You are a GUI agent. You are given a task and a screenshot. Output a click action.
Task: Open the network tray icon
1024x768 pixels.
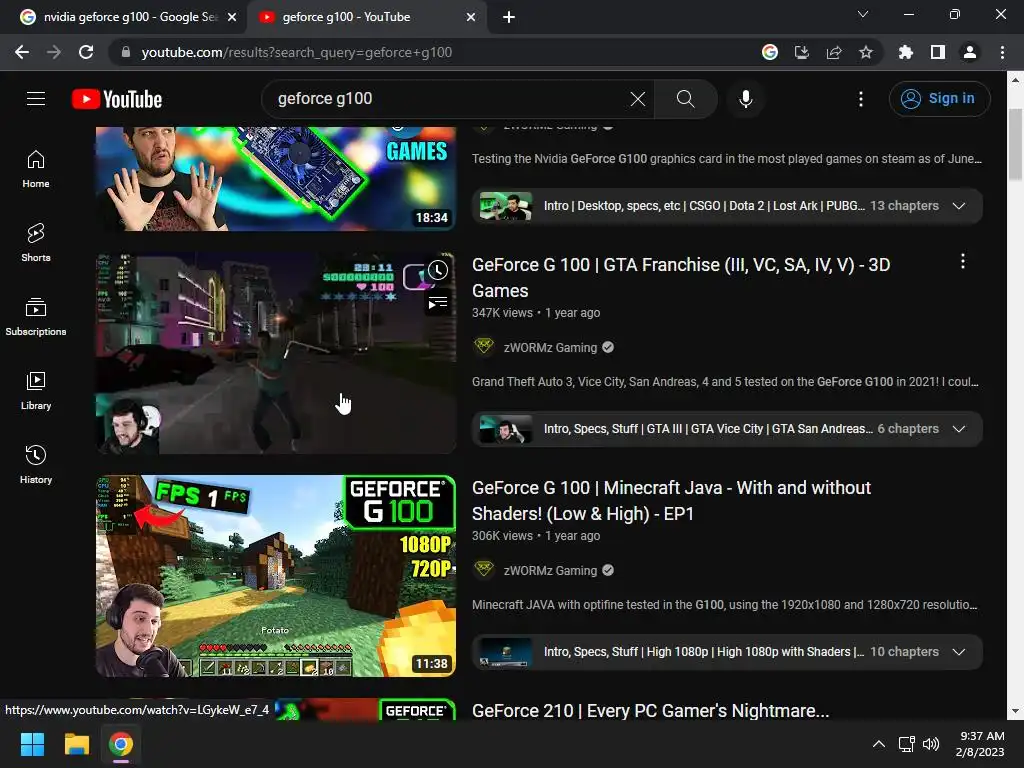(x=906, y=744)
